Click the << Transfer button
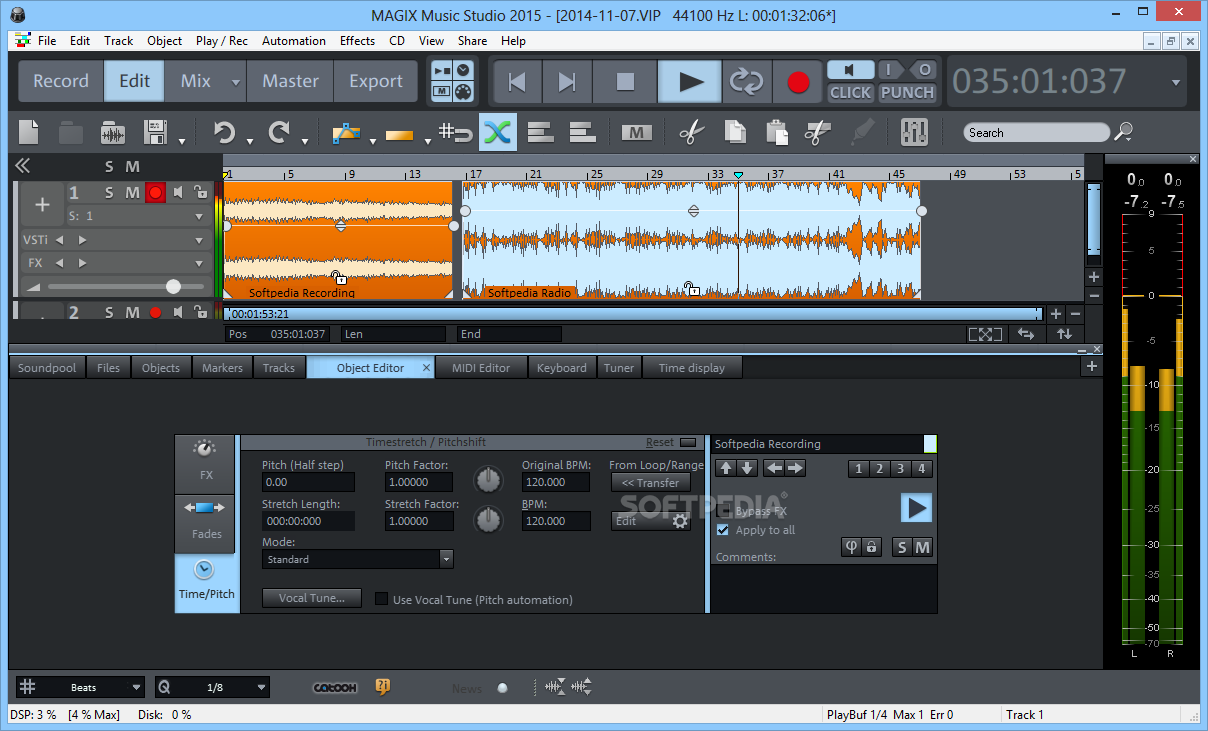The width and height of the screenshot is (1208, 731). (650, 483)
